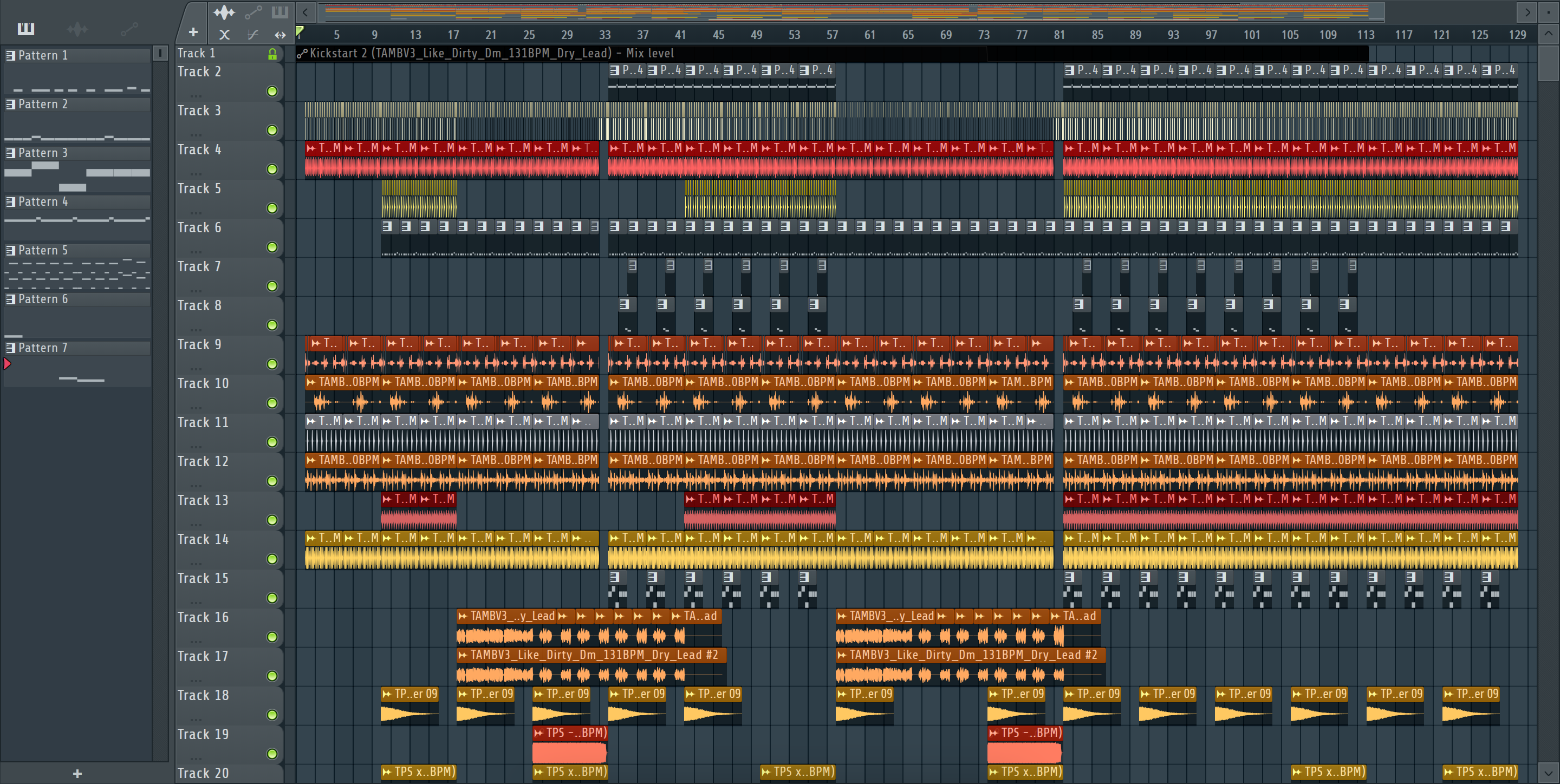This screenshot has width=1560, height=784.
Task: Open menu icon of first TAMBV3_..y_Lead clip, Track 16
Action: [x=463, y=616]
